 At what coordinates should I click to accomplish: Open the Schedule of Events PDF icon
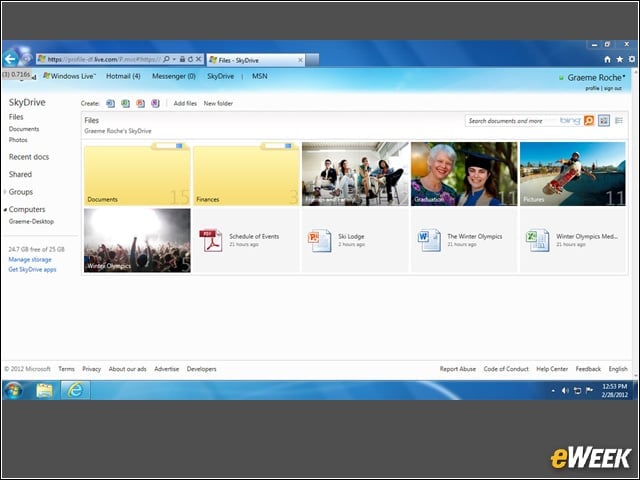(211, 240)
